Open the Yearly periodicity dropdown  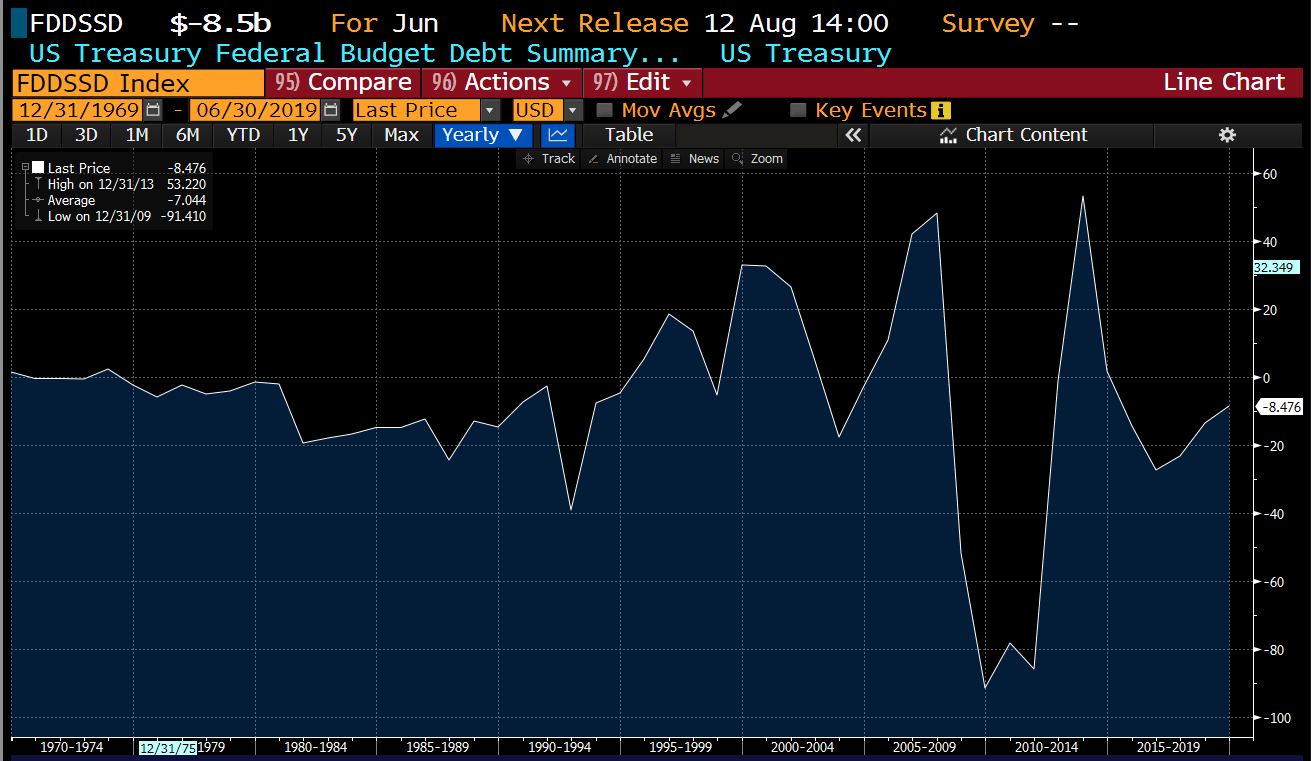483,135
